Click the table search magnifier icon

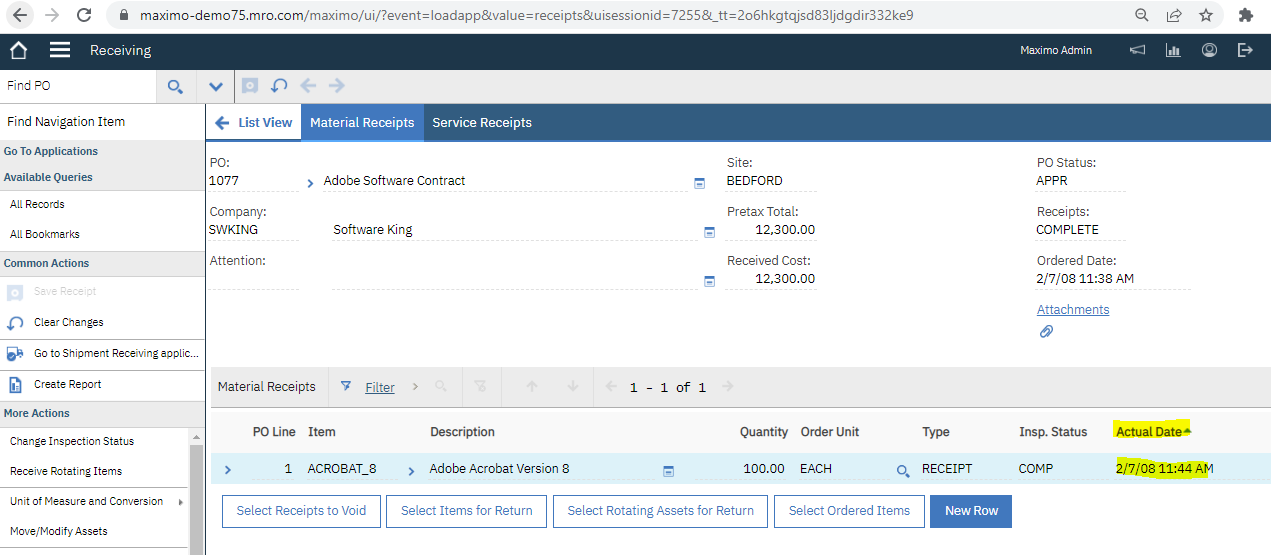[x=441, y=386]
